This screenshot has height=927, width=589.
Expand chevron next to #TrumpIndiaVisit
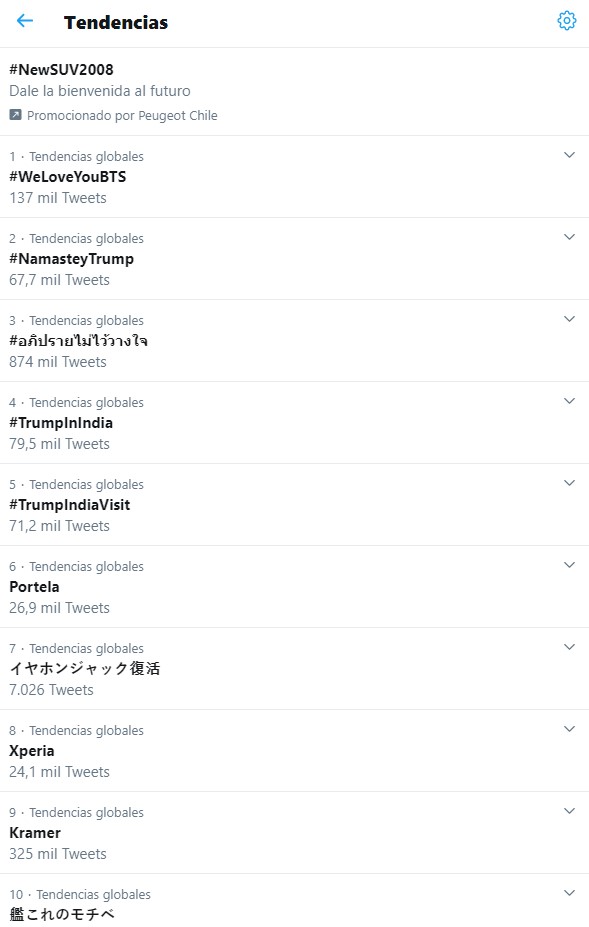[x=569, y=483]
